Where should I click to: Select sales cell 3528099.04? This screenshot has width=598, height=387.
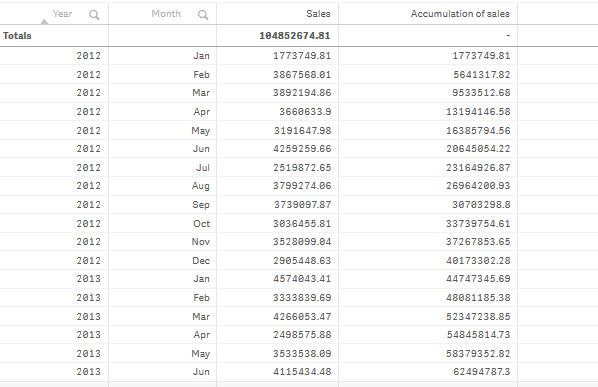pyautogui.click(x=302, y=242)
